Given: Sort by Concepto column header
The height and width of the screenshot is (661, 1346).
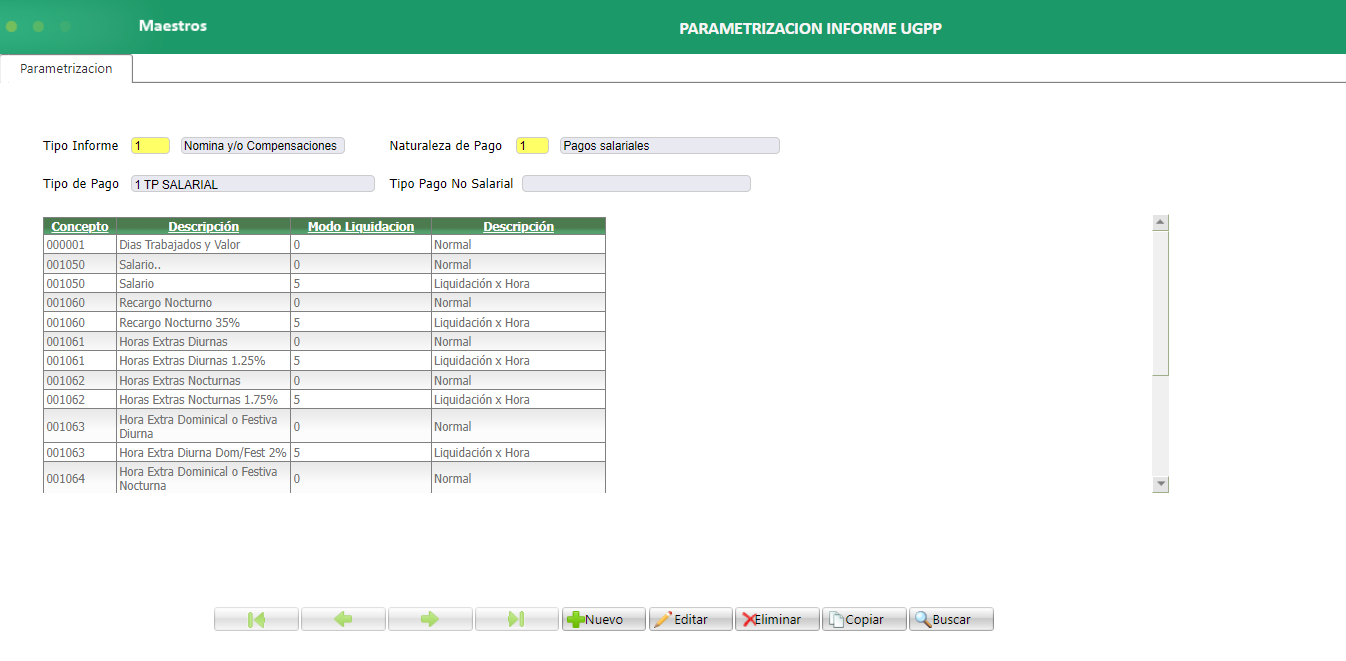Looking at the screenshot, I should (80, 227).
